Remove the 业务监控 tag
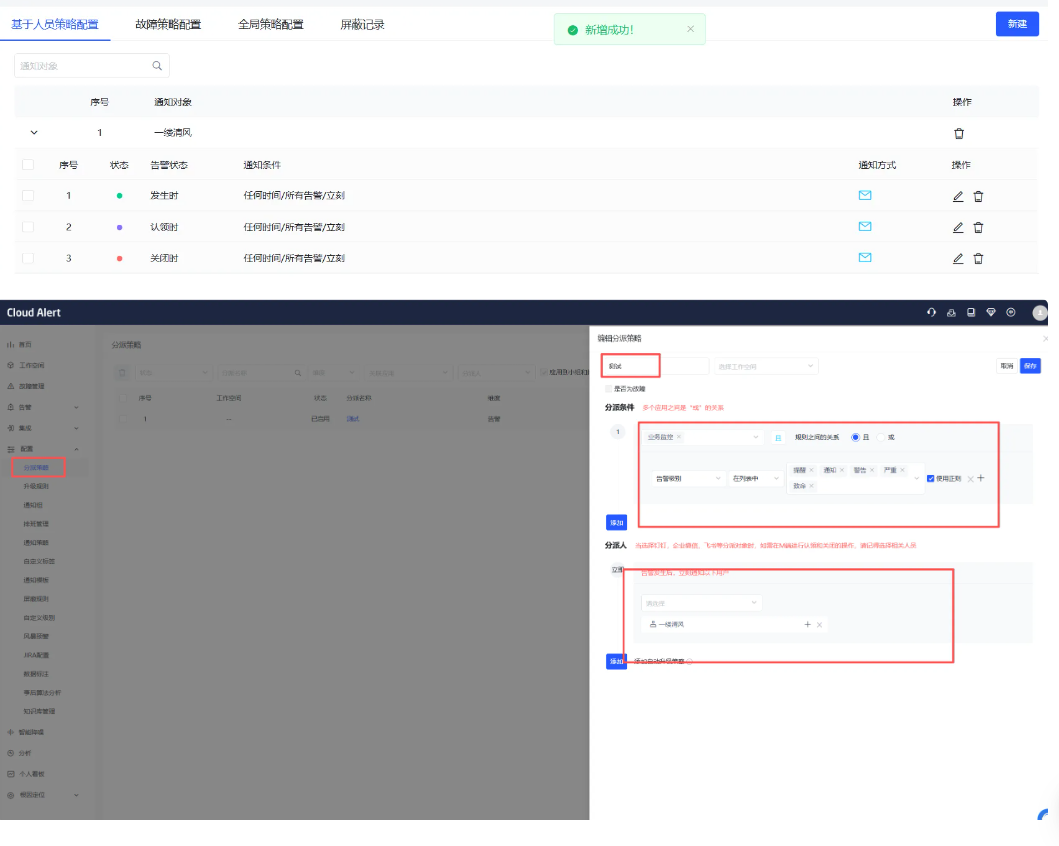 [x=679, y=437]
